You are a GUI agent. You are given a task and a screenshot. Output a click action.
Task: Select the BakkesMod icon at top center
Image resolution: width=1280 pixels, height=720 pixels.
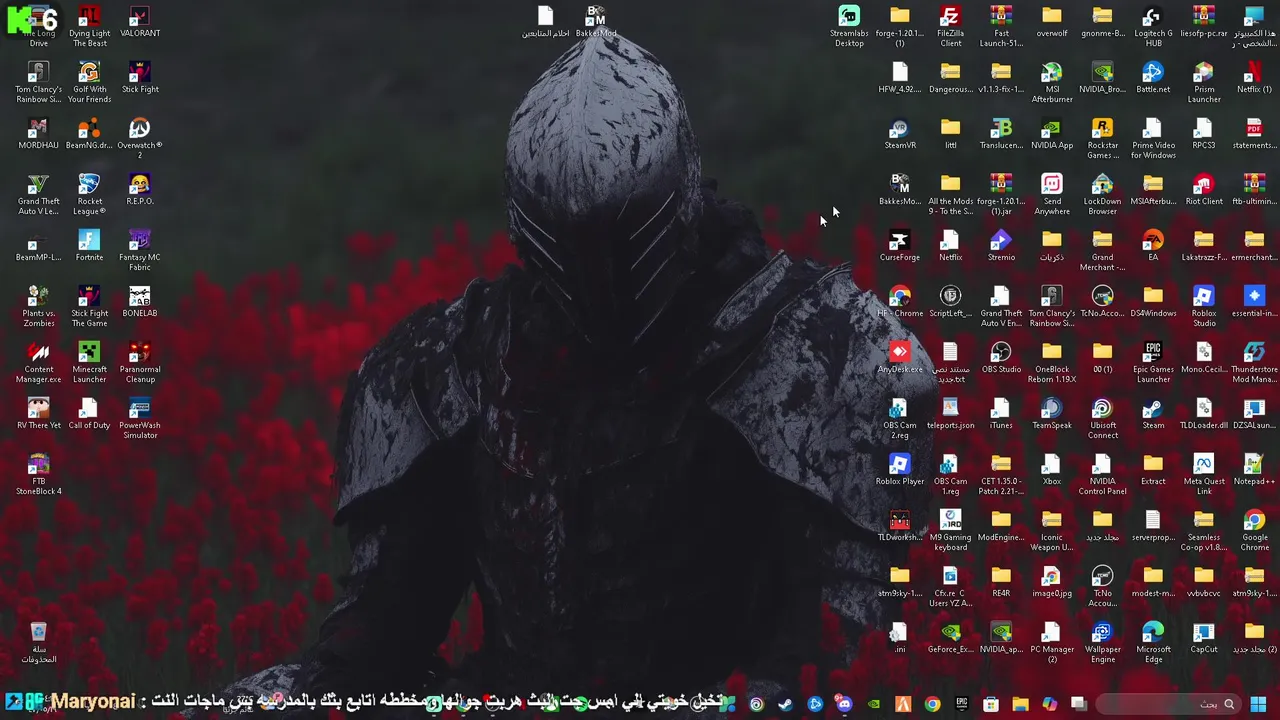[x=596, y=22]
